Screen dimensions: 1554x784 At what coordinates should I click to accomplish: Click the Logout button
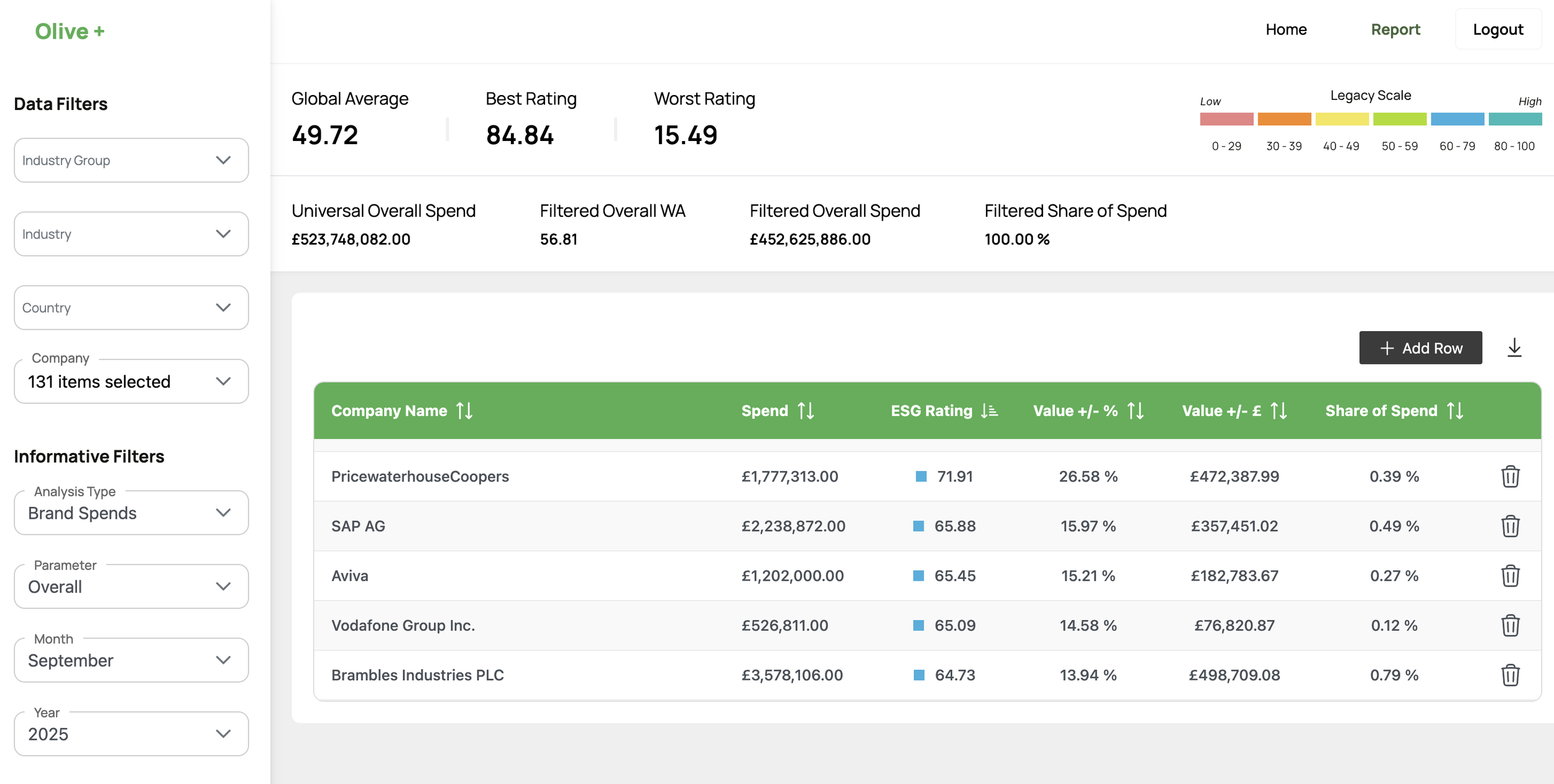tap(1497, 29)
